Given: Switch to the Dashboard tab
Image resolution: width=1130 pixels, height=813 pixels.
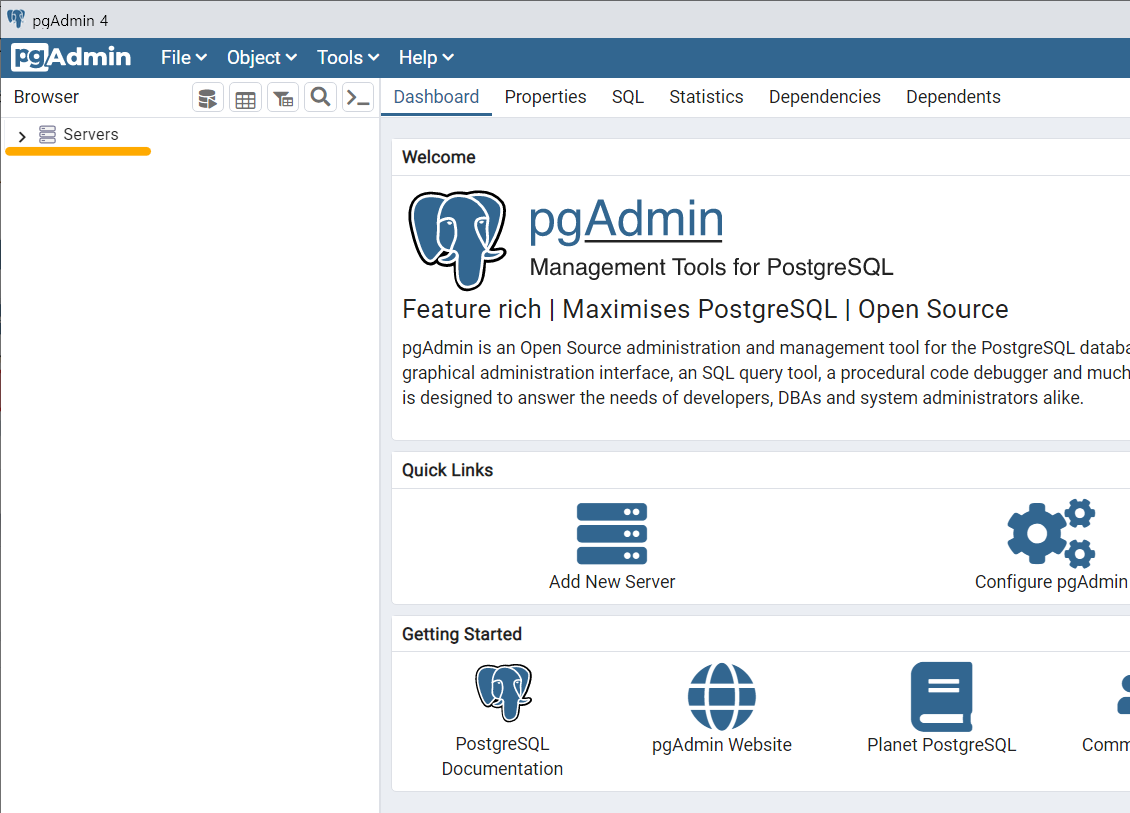Looking at the screenshot, I should (x=436, y=97).
